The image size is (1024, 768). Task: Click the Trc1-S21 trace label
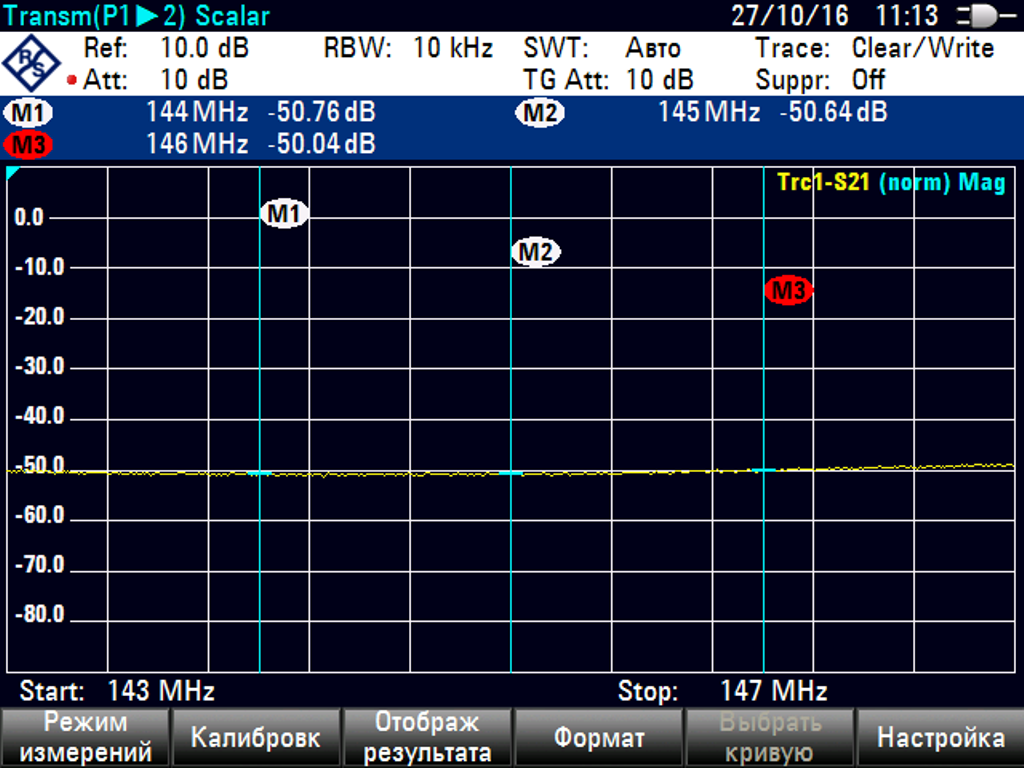click(825, 183)
